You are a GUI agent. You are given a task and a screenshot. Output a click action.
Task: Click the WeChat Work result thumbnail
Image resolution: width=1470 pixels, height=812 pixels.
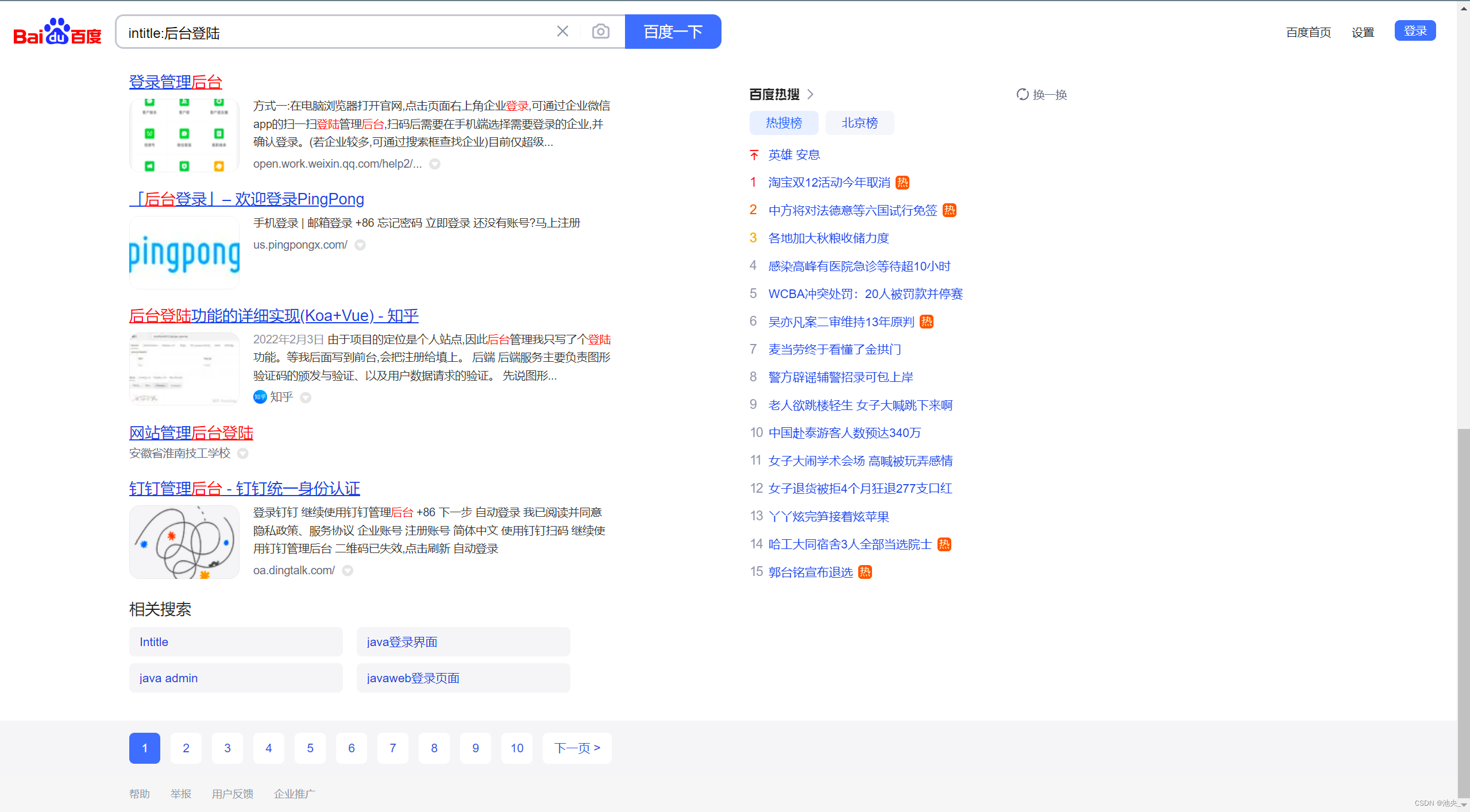click(184, 136)
